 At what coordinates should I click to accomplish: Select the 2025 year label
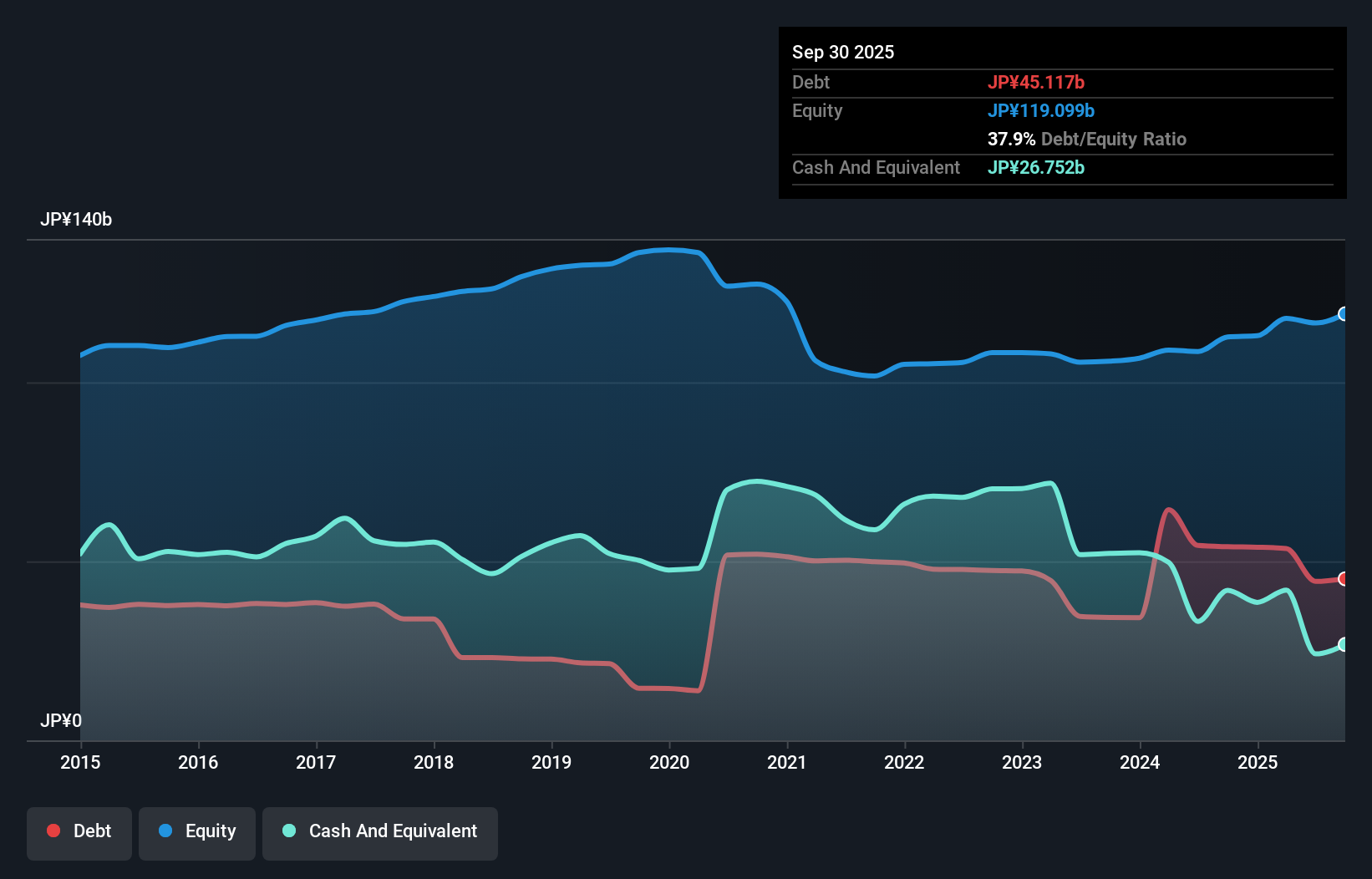coord(1258,762)
